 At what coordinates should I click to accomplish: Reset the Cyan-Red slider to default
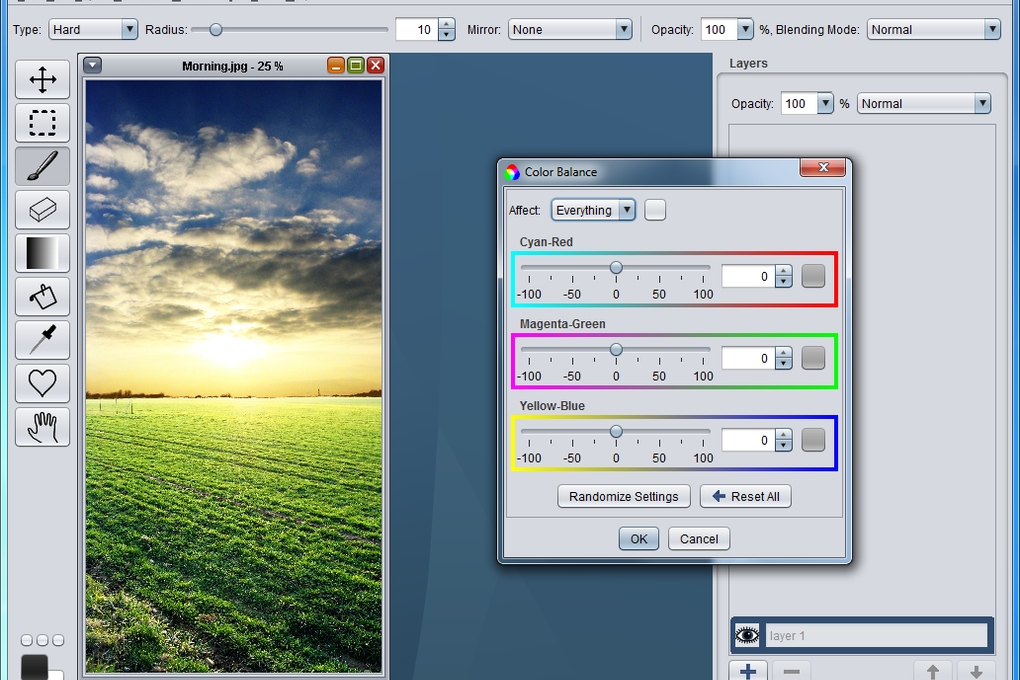point(813,277)
